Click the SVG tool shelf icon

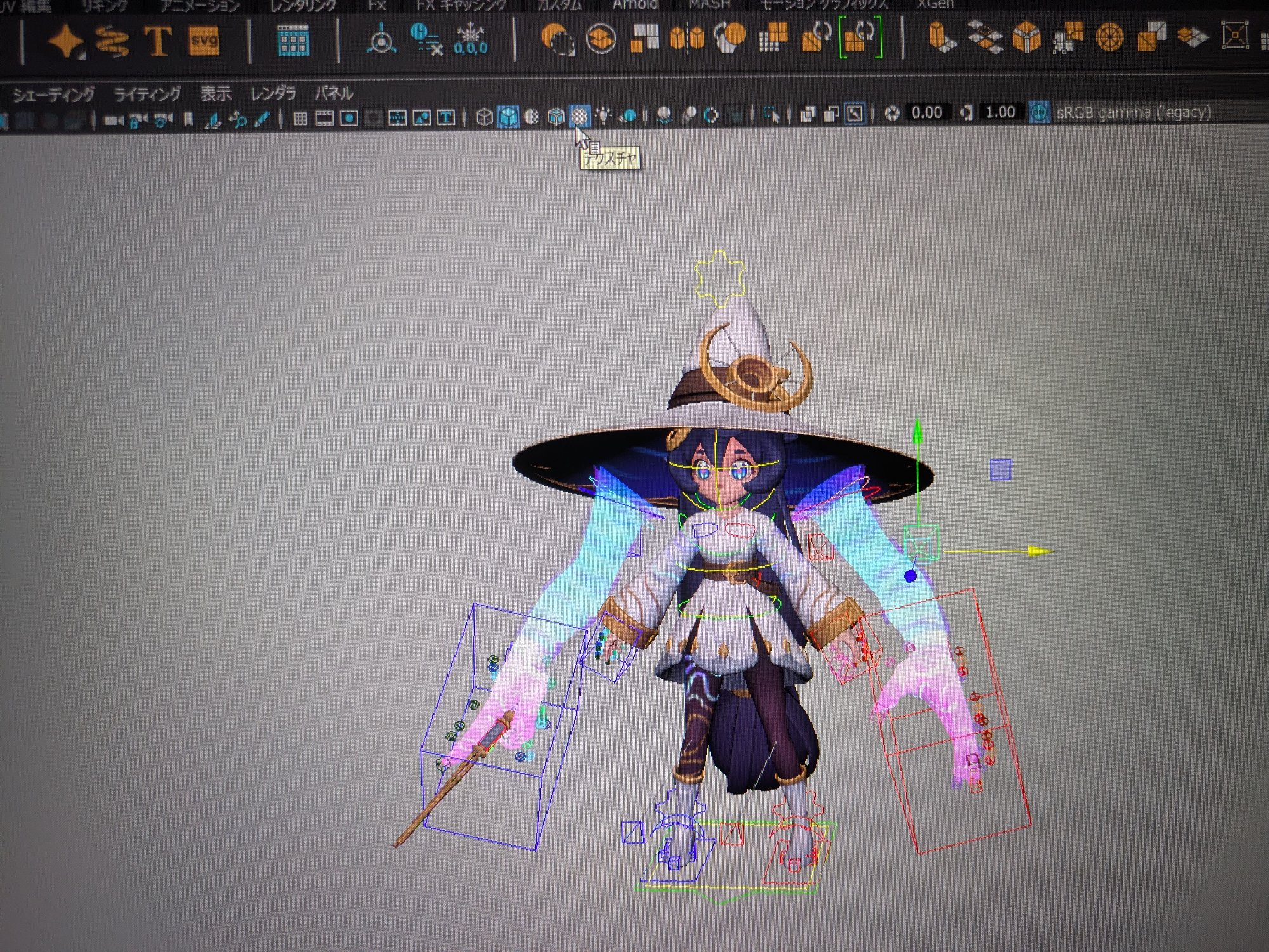204,41
